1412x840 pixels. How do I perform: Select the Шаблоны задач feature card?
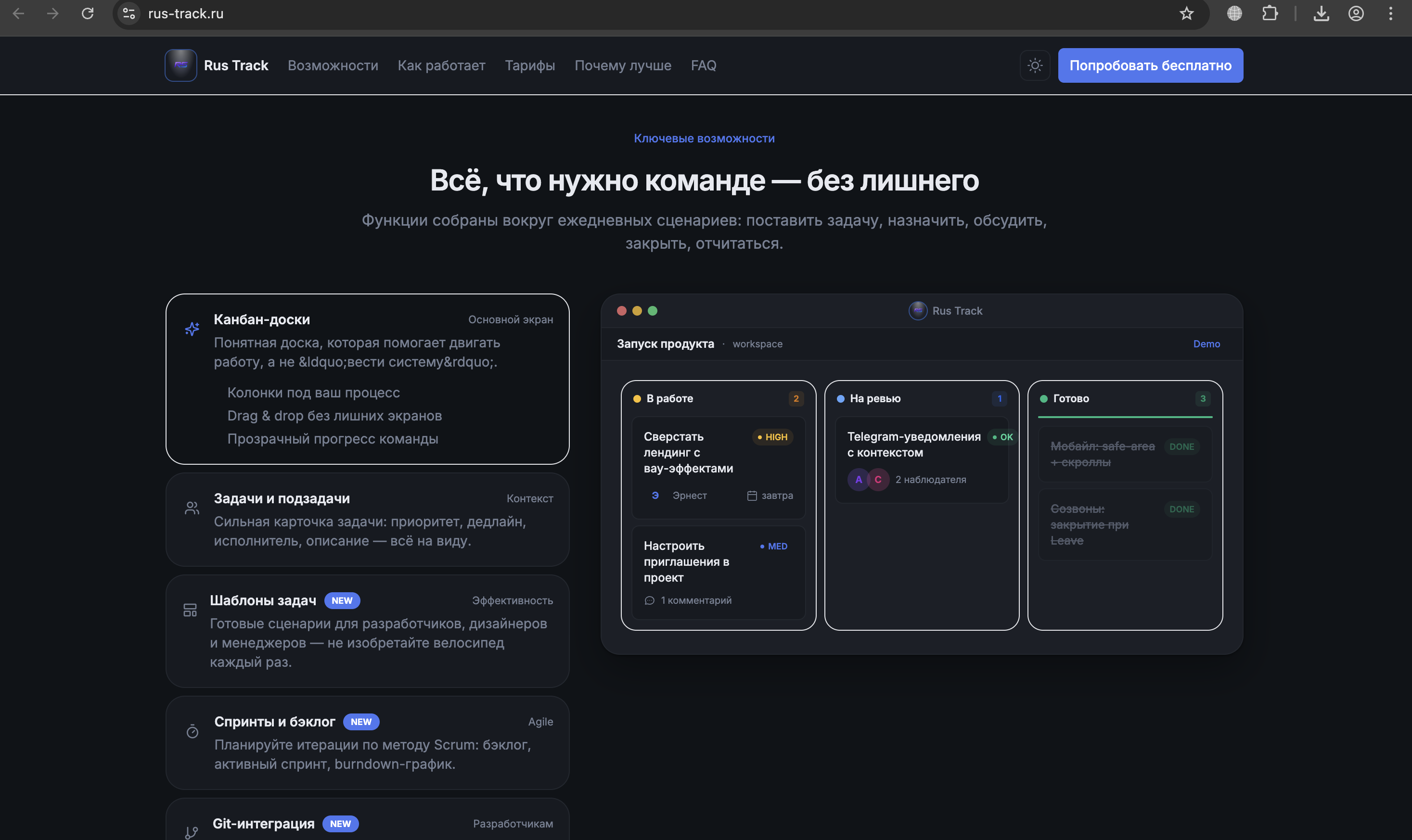tap(367, 631)
